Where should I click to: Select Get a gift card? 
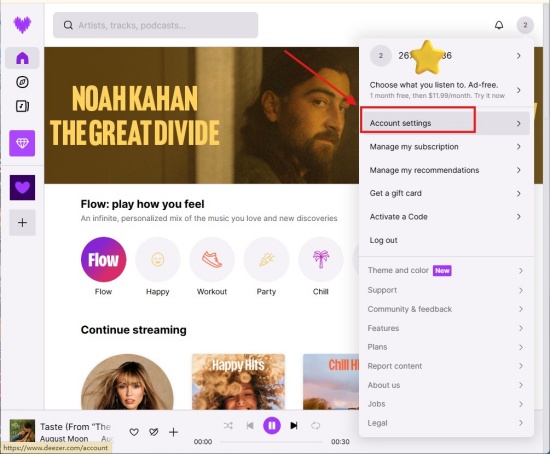pyautogui.click(x=446, y=193)
